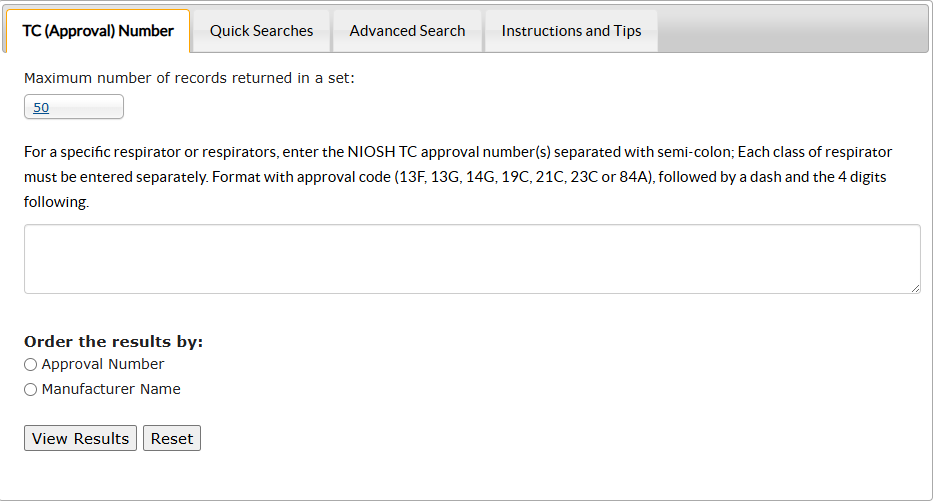Click the 'Approval Number' radio label text

coord(103,364)
